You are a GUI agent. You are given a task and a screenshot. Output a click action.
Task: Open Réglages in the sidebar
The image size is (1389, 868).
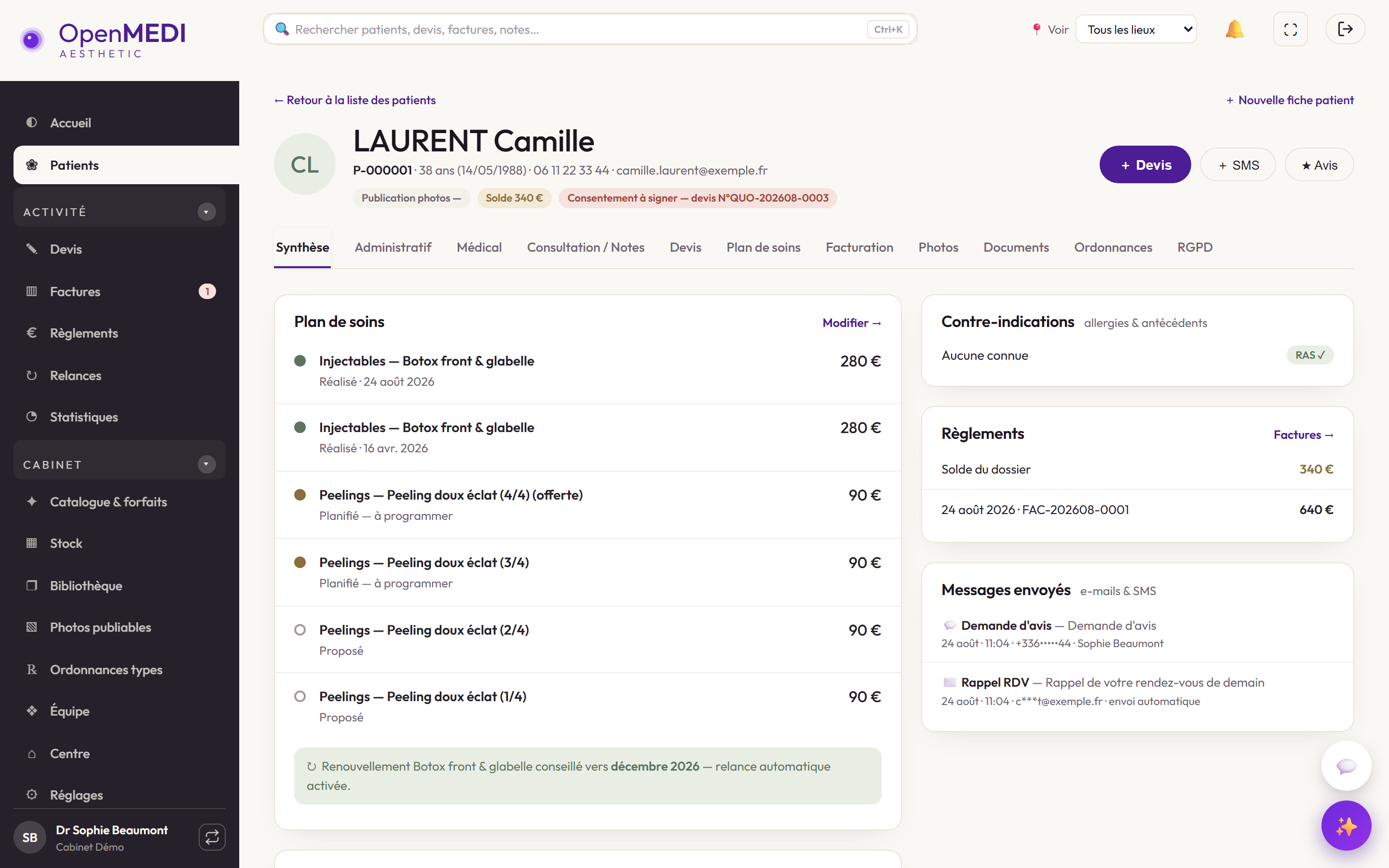point(120,795)
